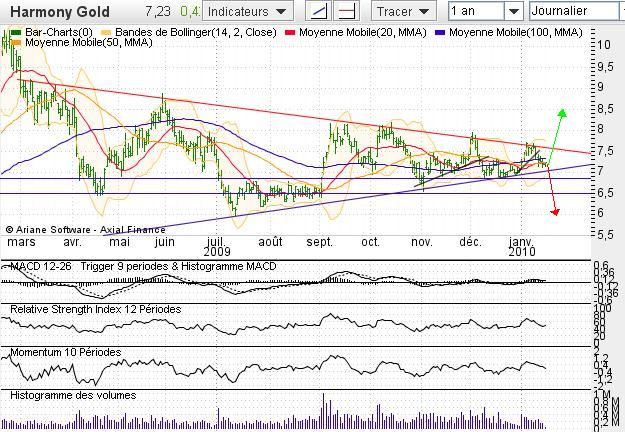The height and width of the screenshot is (432, 625).
Task: Click the Harmony Gold title
Action: click(x=60, y=12)
